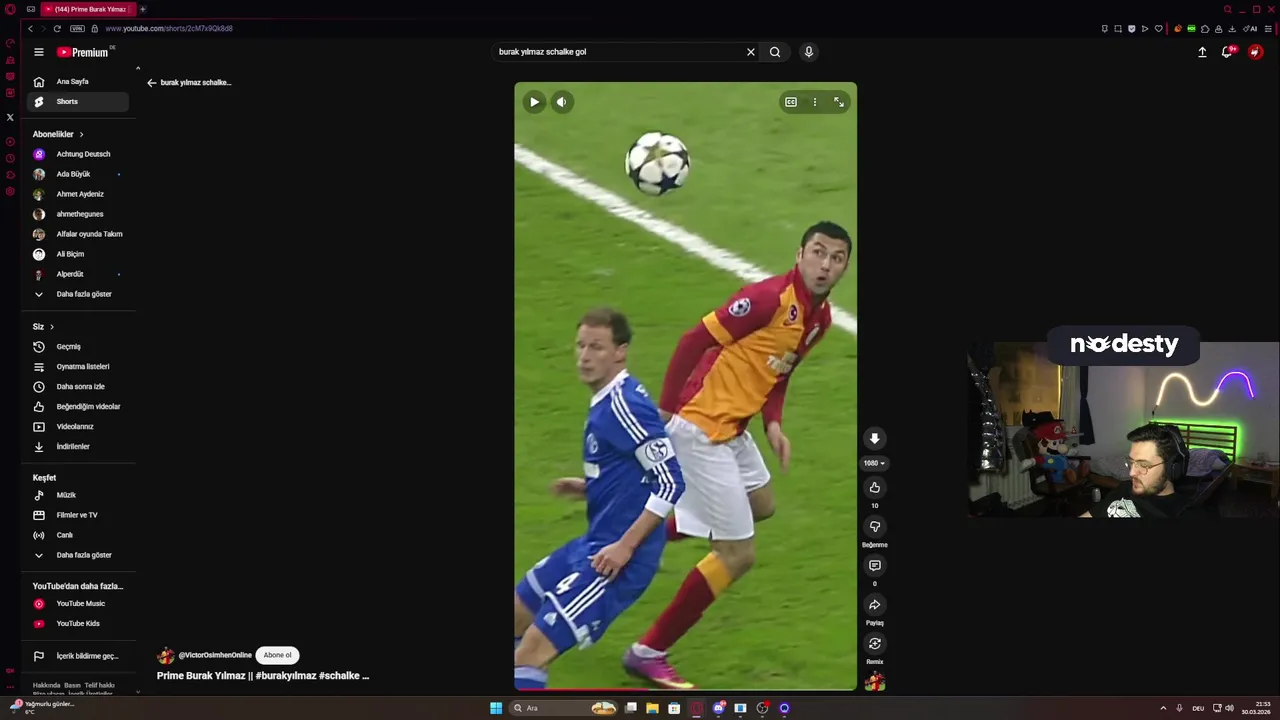Image resolution: width=1280 pixels, height=720 pixels.
Task: Open Müzik under Keşfet
Action: coord(78,495)
